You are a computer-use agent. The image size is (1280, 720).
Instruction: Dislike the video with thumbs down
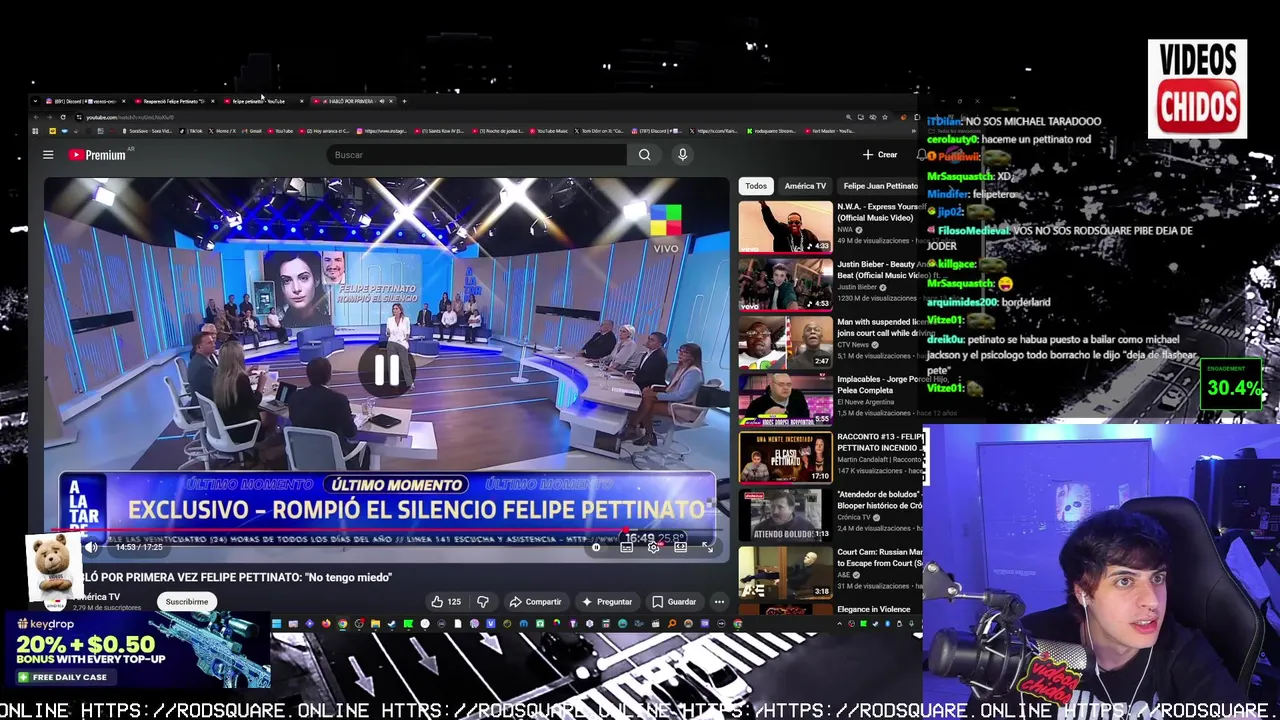coord(483,602)
